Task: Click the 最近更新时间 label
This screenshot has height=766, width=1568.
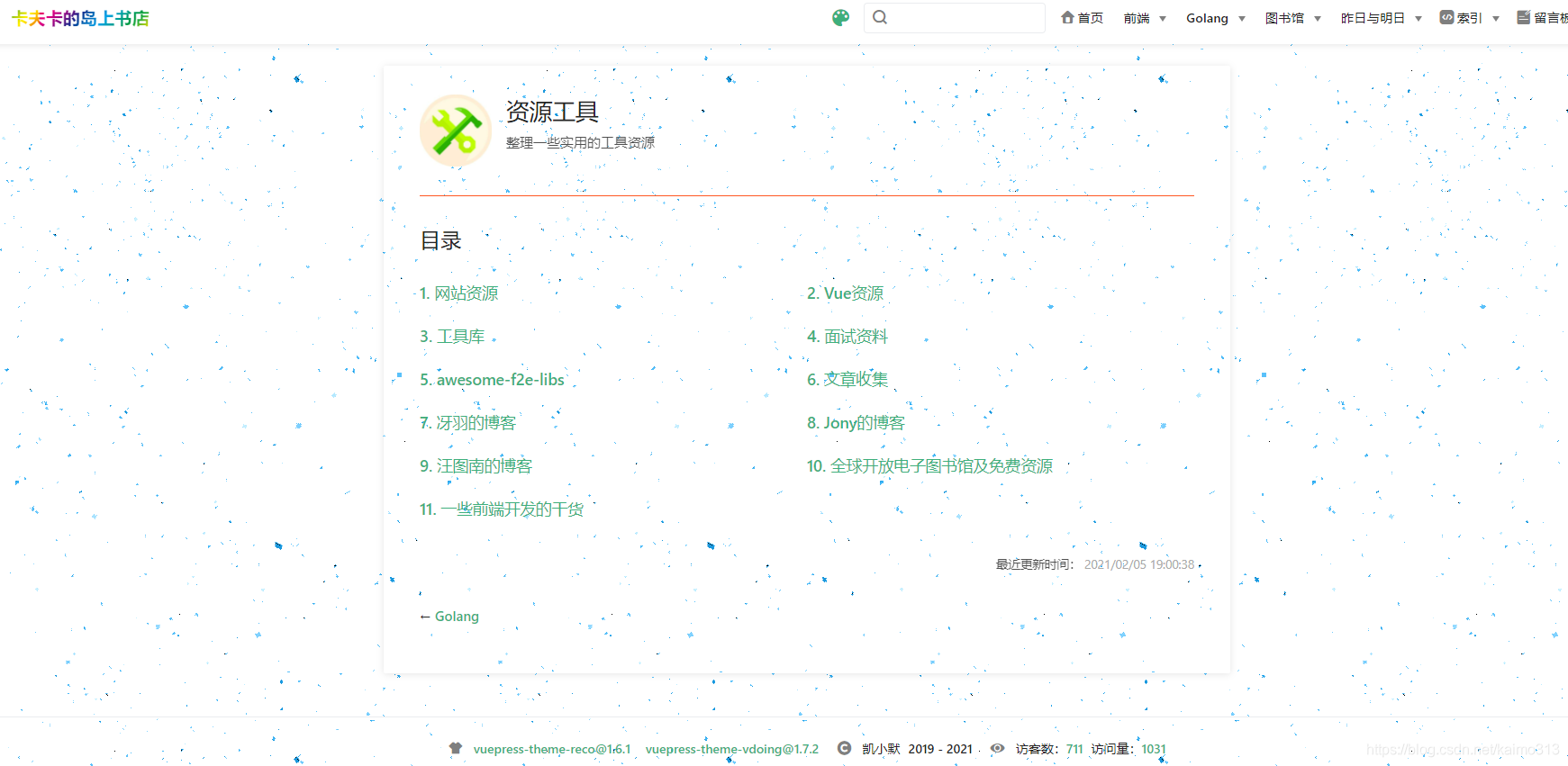Action: 1035,564
